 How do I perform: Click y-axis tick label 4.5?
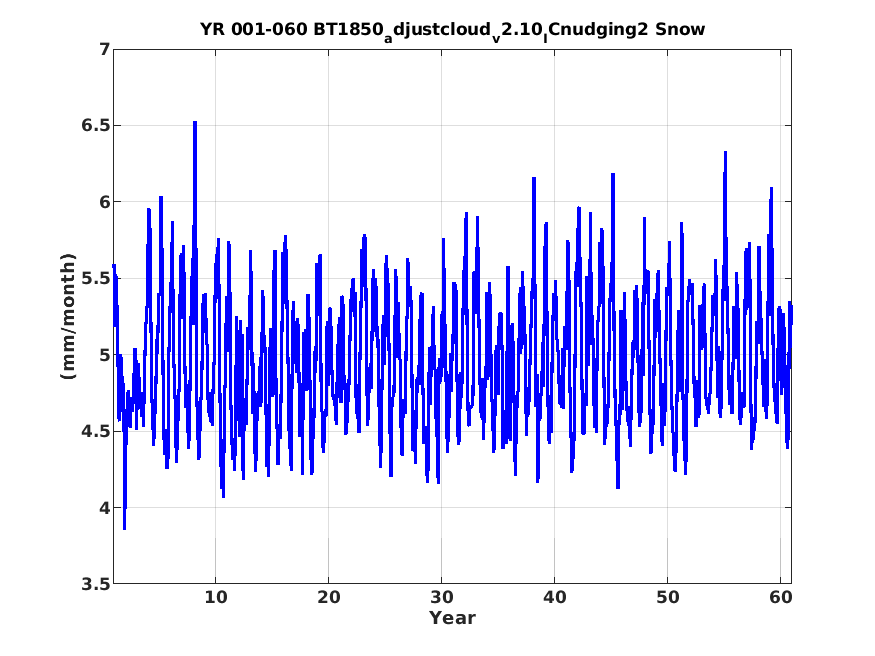(96, 431)
